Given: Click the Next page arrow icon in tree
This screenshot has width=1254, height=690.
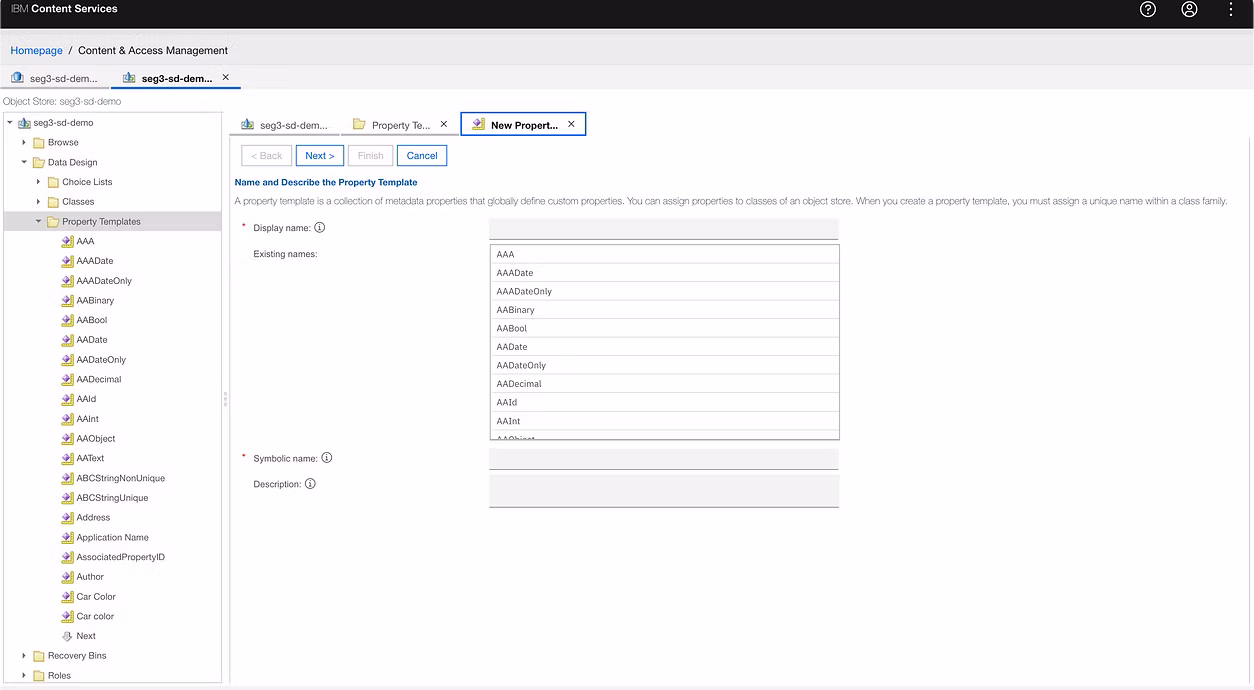Looking at the screenshot, I should (67, 636).
